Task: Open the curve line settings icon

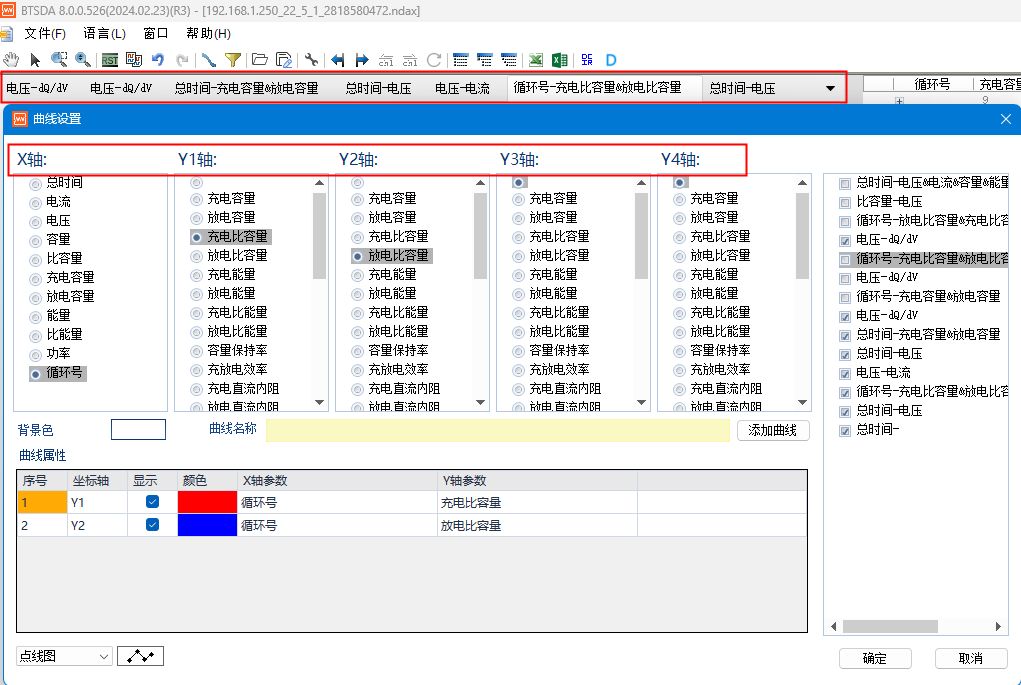Action: 208,60
